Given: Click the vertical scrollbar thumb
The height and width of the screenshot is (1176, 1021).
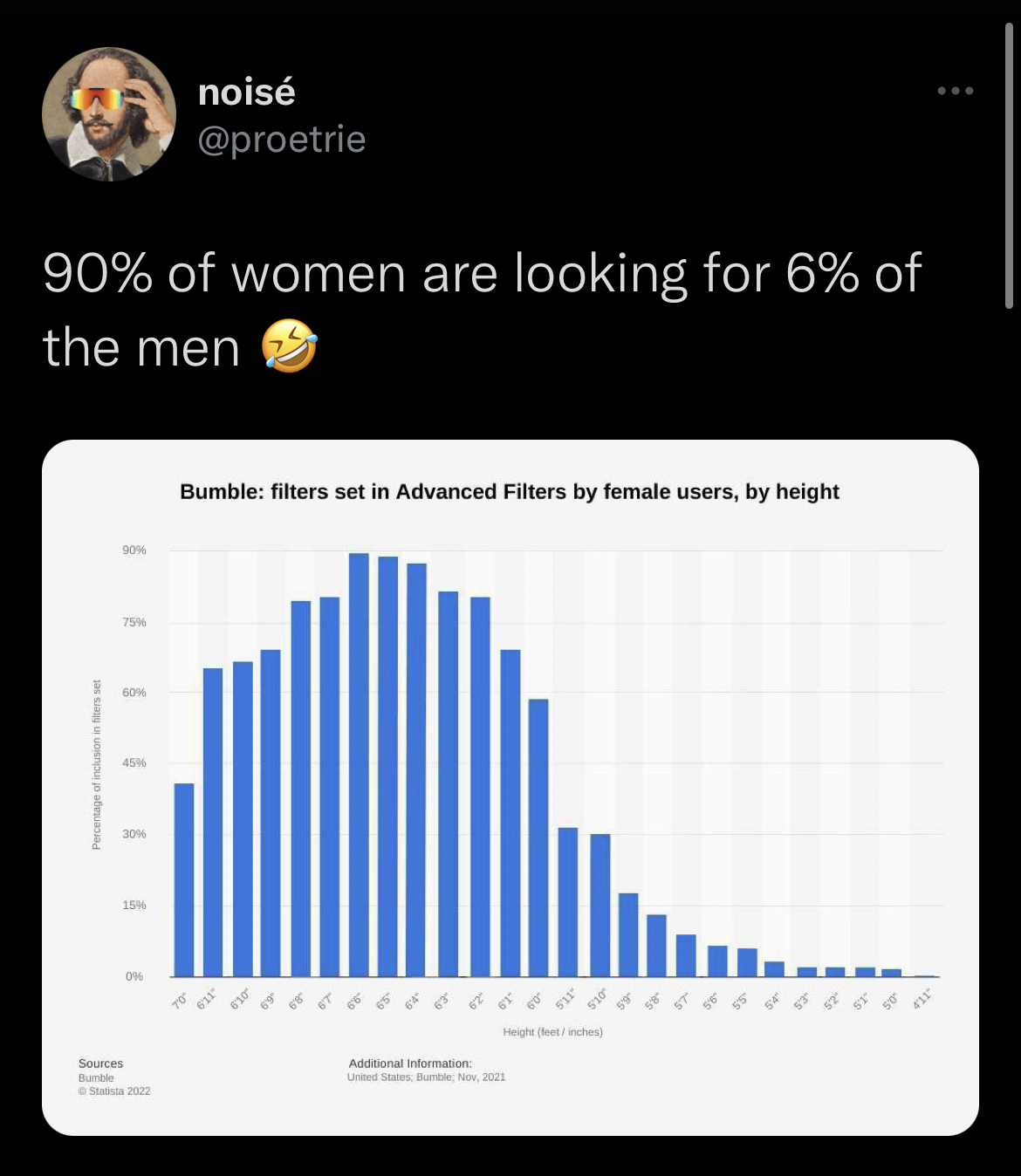Looking at the screenshot, I should [1009, 166].
